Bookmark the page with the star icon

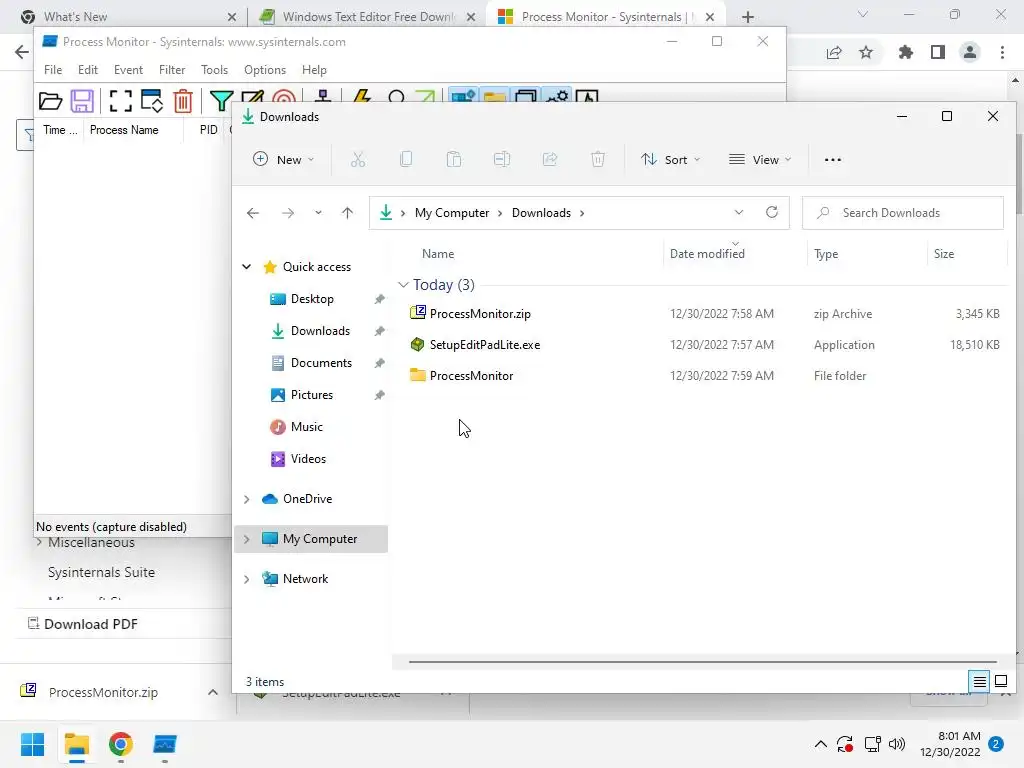click(866, 52)
